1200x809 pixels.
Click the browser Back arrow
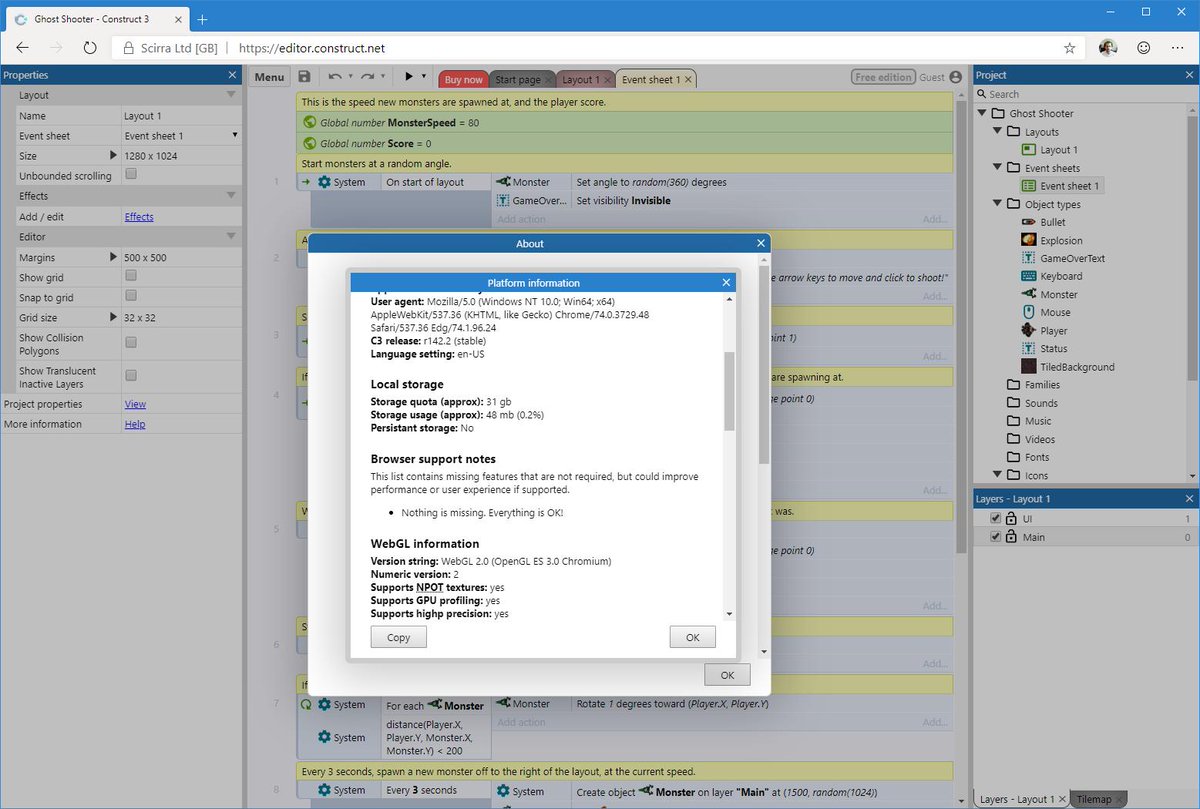pos(23,47)
